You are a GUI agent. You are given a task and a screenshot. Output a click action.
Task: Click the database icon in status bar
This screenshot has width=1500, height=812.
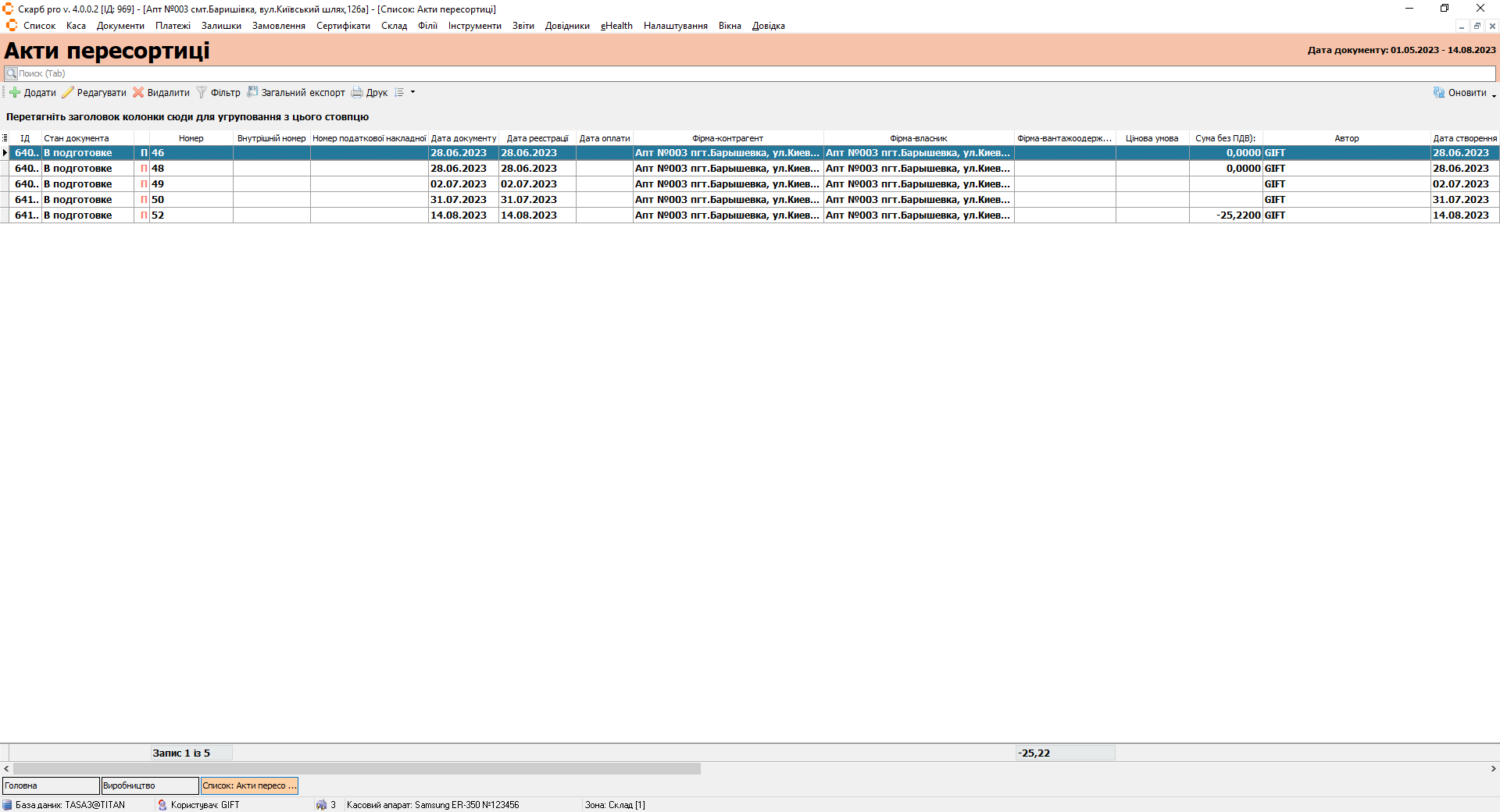tap(7, 805)
